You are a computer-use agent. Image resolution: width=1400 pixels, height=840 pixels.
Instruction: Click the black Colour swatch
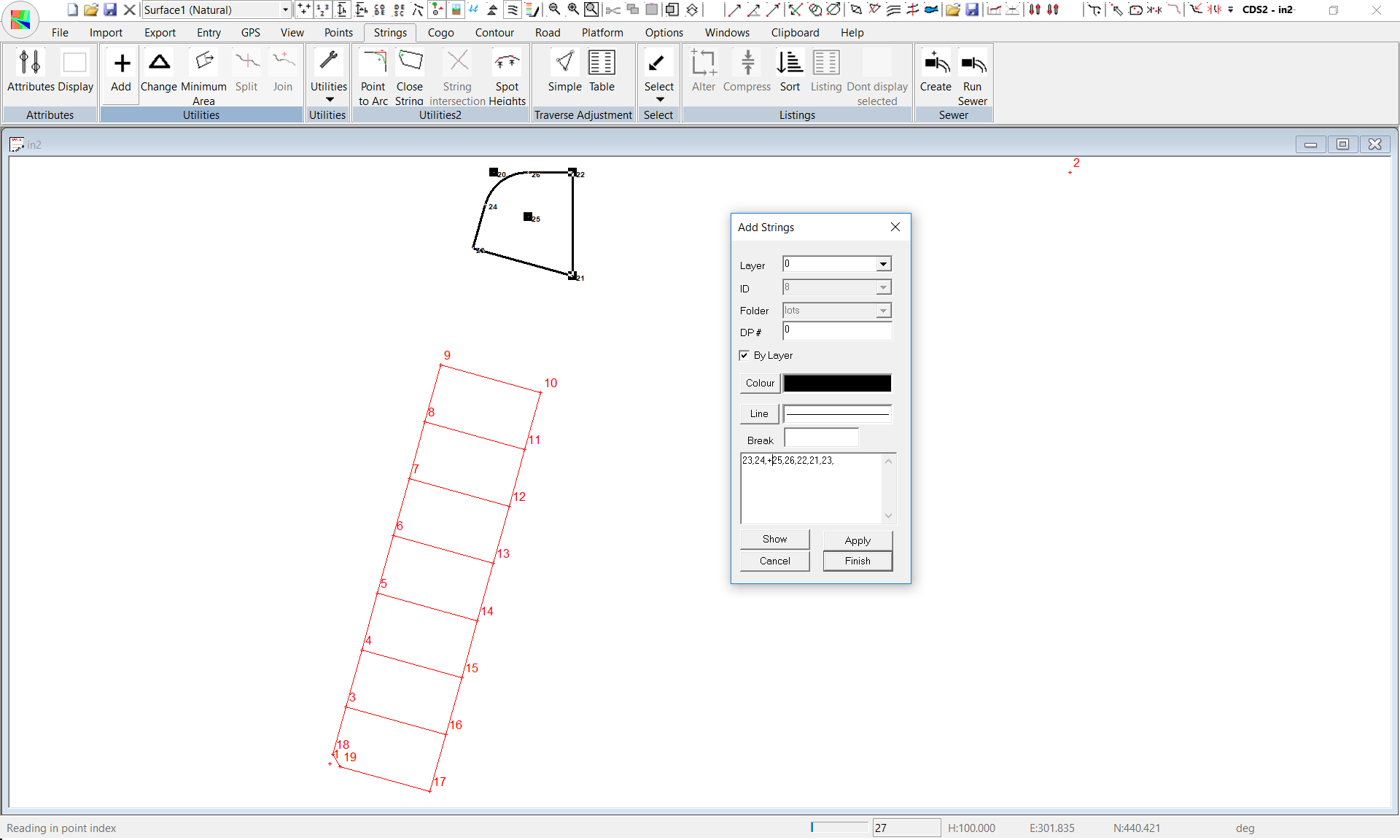coord(837,383)
